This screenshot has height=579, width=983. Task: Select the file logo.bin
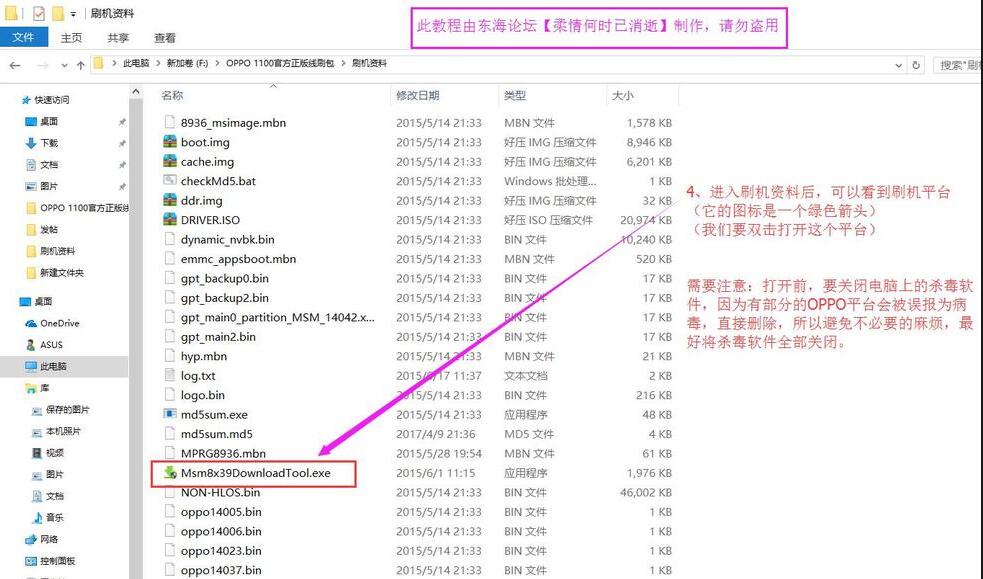point(202,395)
